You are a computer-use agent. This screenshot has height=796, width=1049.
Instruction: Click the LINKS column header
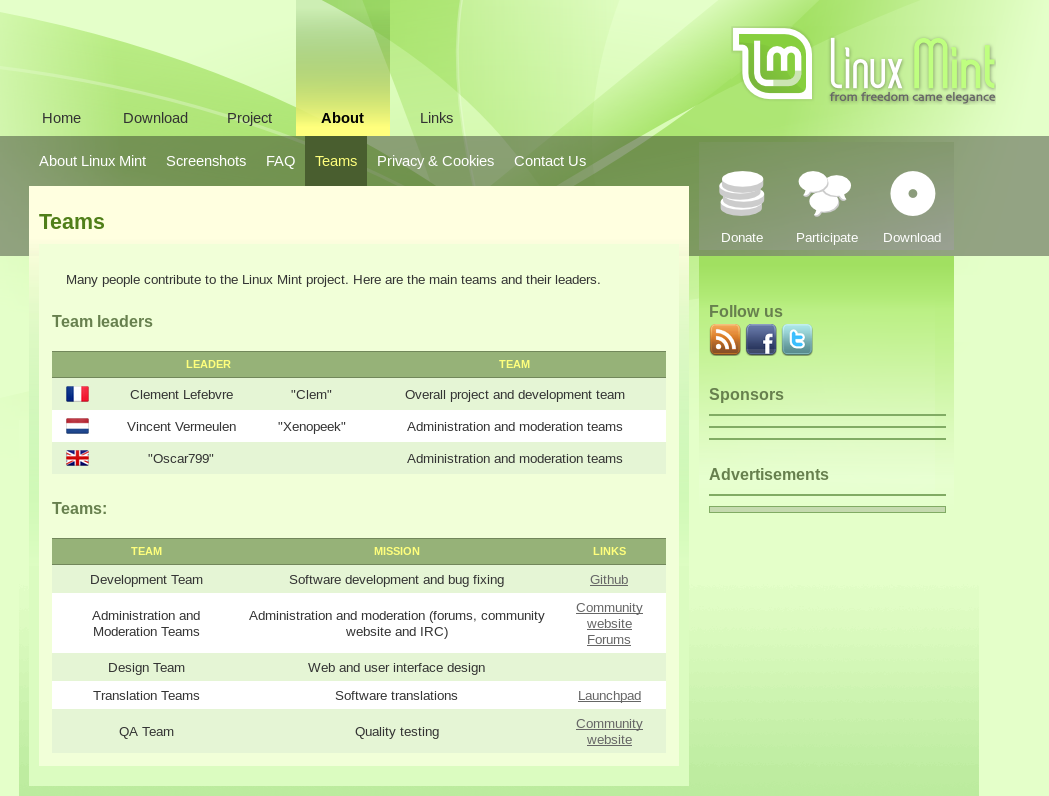[x=609, y=551]
